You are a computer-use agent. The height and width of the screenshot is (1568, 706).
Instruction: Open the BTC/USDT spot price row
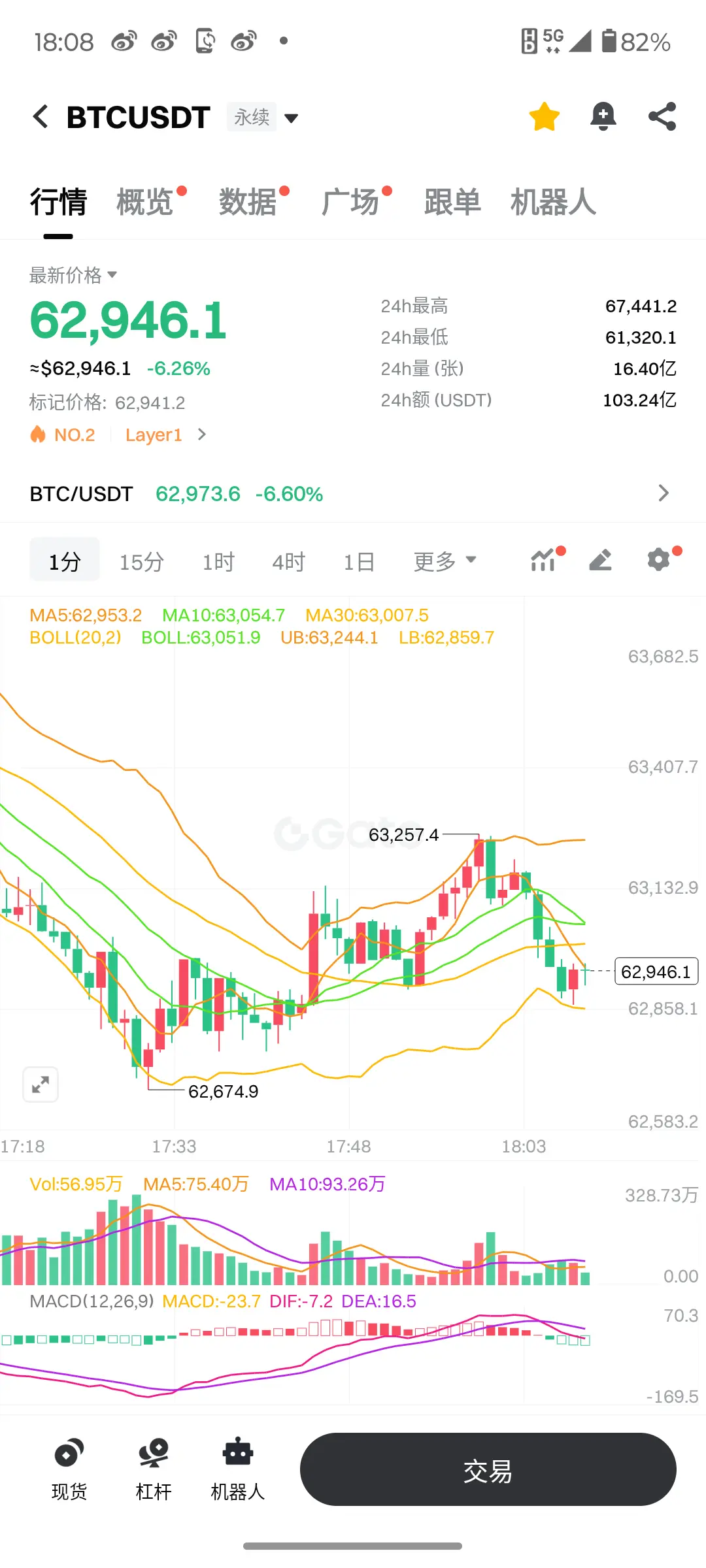coord(353,493)
